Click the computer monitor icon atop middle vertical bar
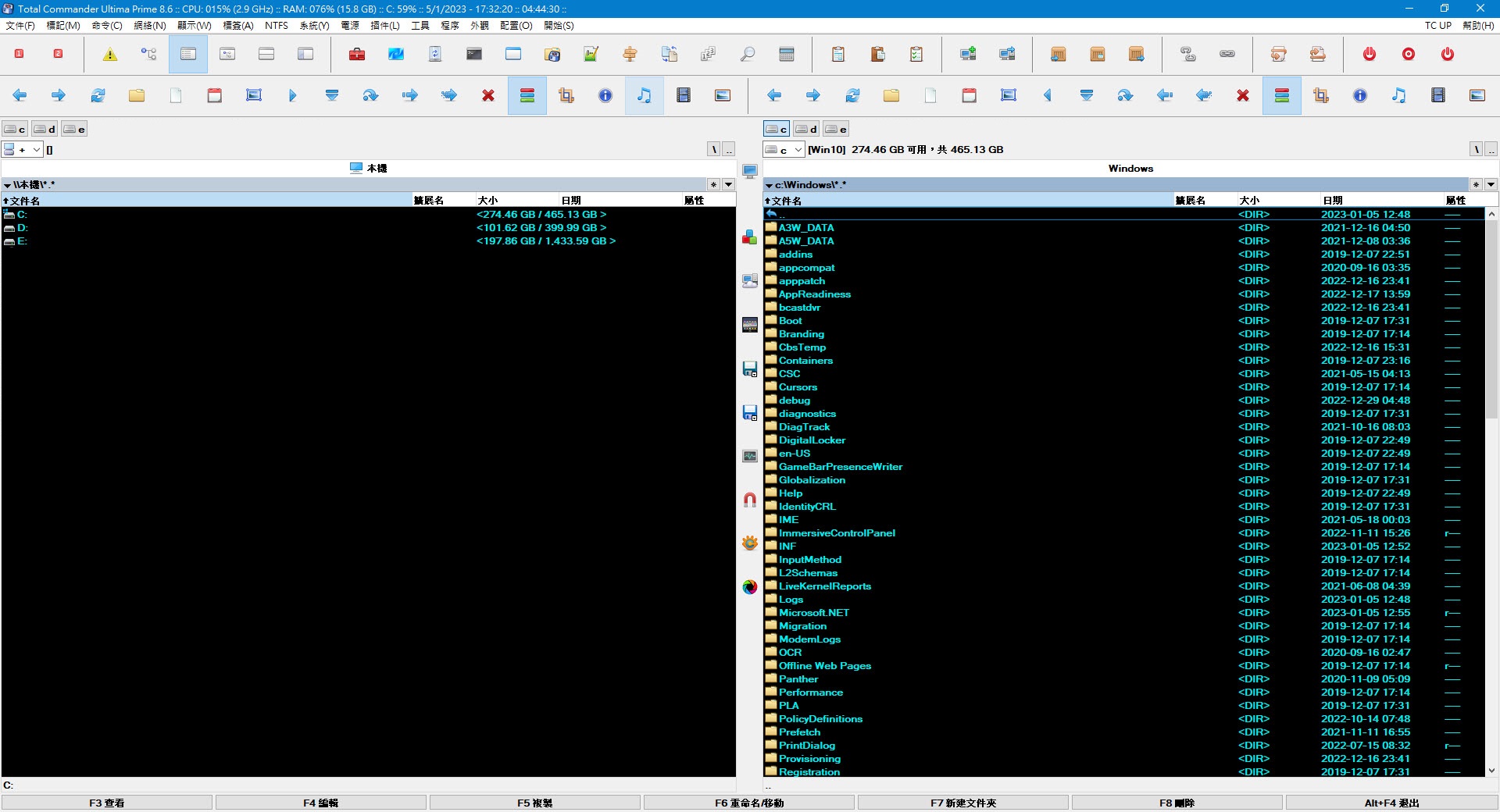Viewport: 1500px width, 812px height. click(750, 171)
